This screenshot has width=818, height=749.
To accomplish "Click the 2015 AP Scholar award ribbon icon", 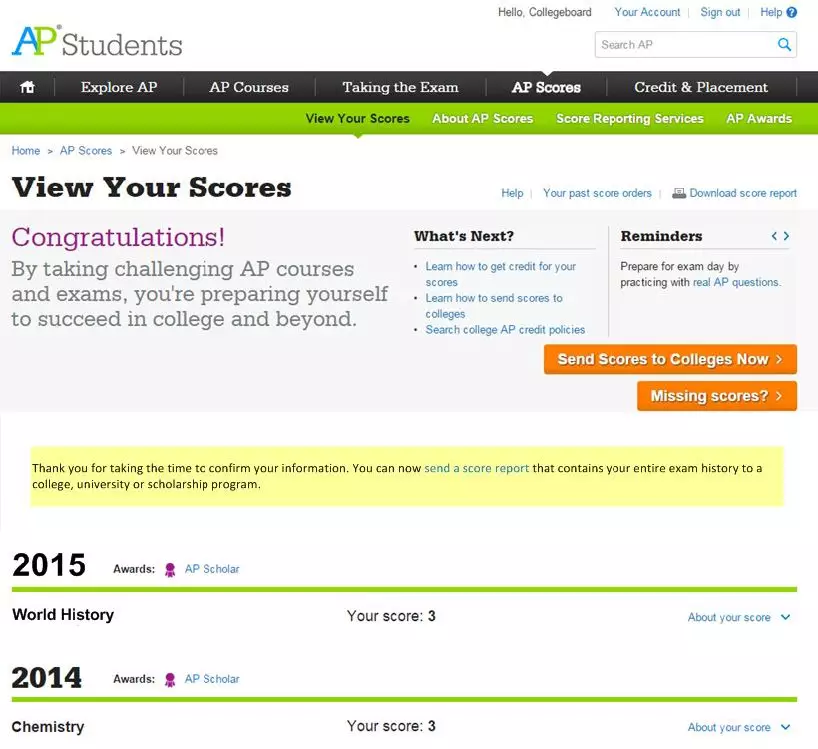I will pyautogui.click(x=170, y=570).
